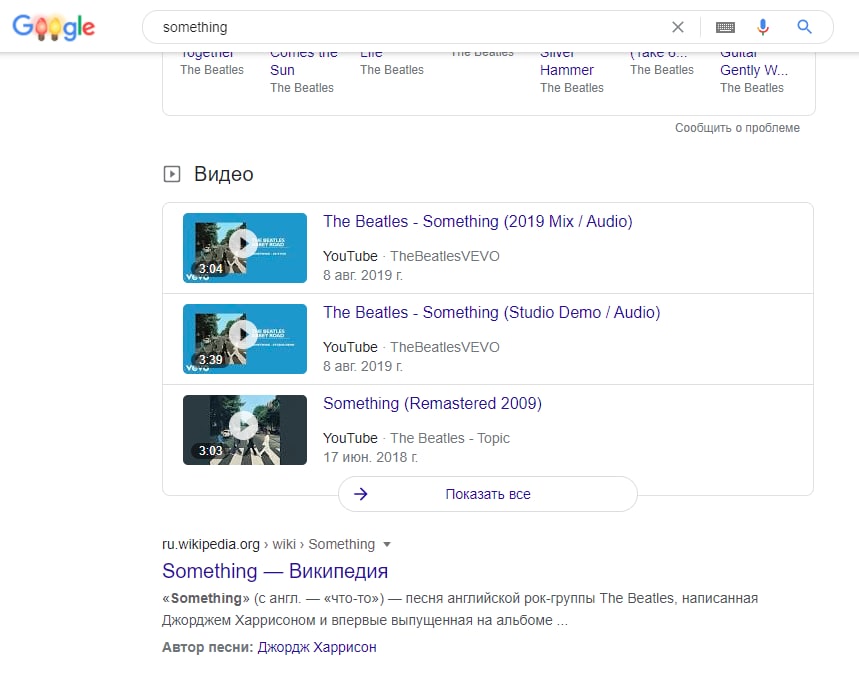Submit search with magnifying glass icon
859x678 pixels.
coord(804,26)
